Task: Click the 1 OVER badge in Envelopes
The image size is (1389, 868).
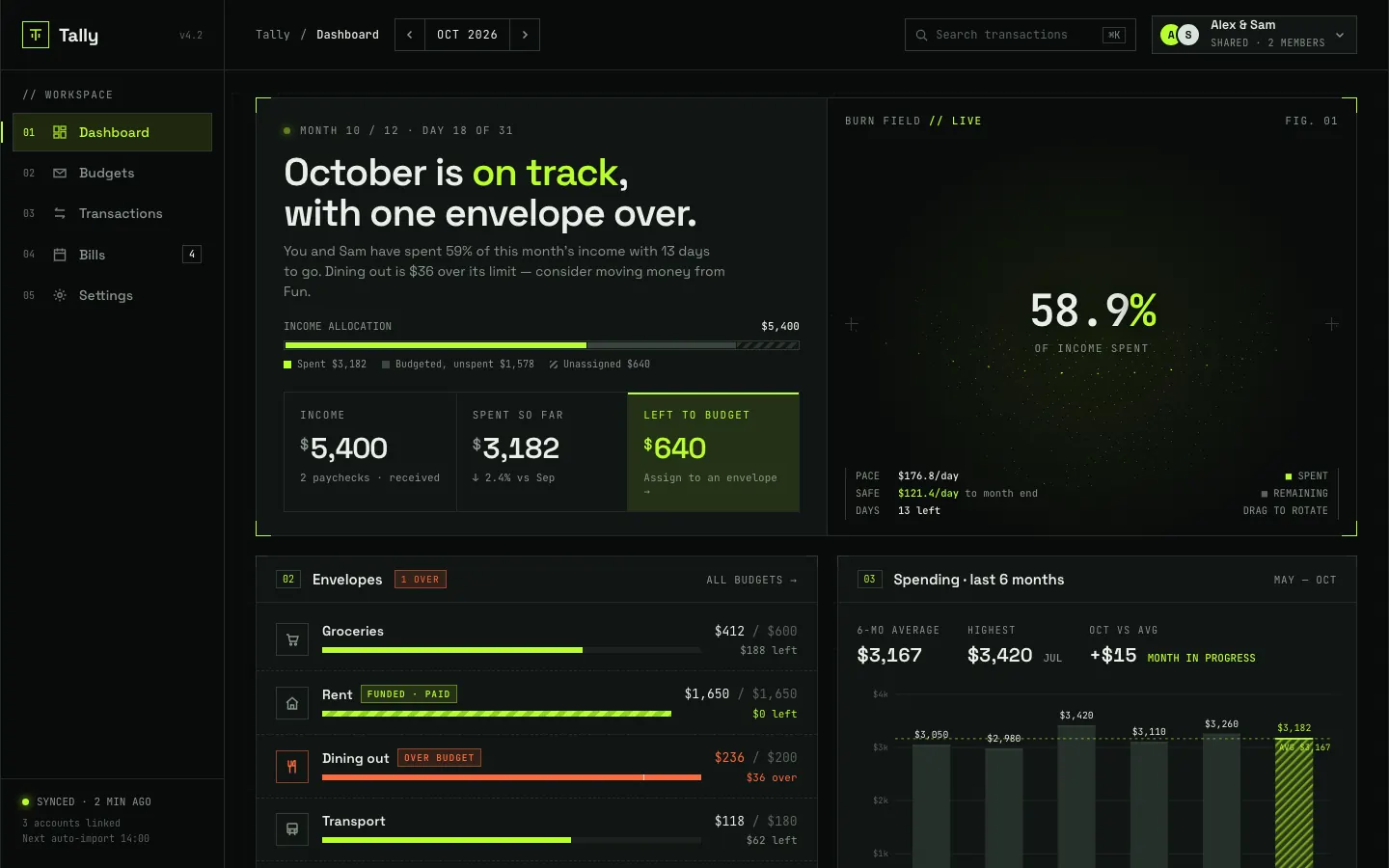Action: click(420, 580)
